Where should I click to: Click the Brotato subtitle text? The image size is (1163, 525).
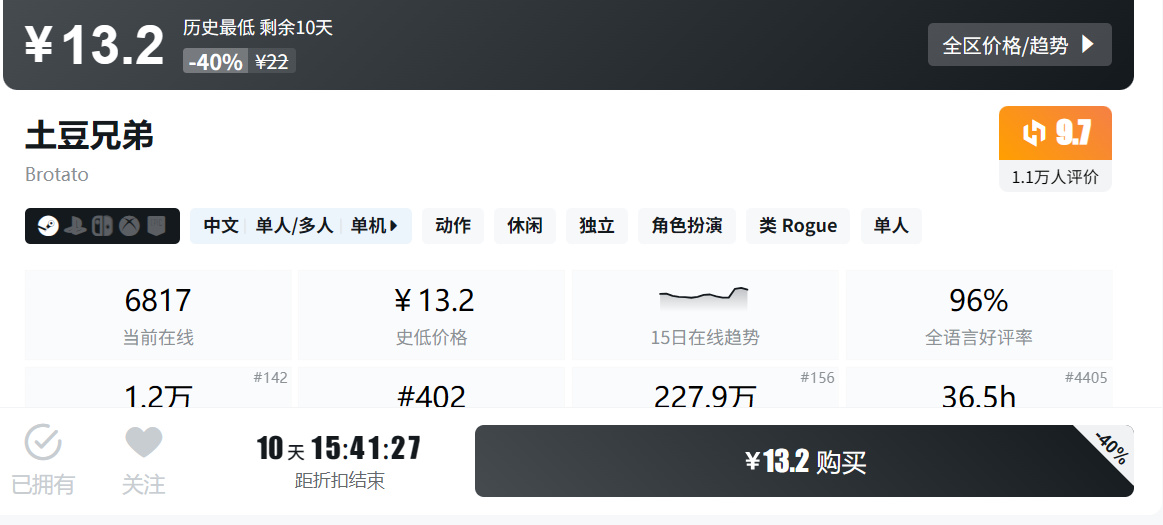pos(56,174)
